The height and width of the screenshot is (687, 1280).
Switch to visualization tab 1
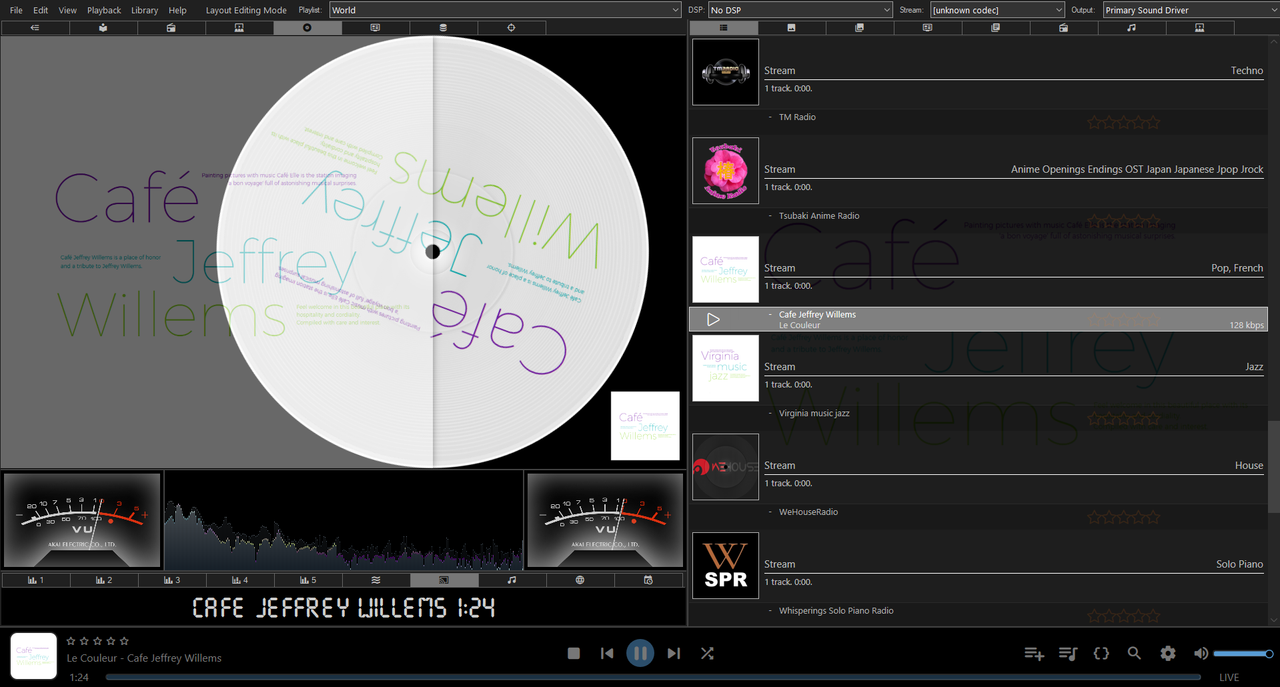click(x=35, y=580)
